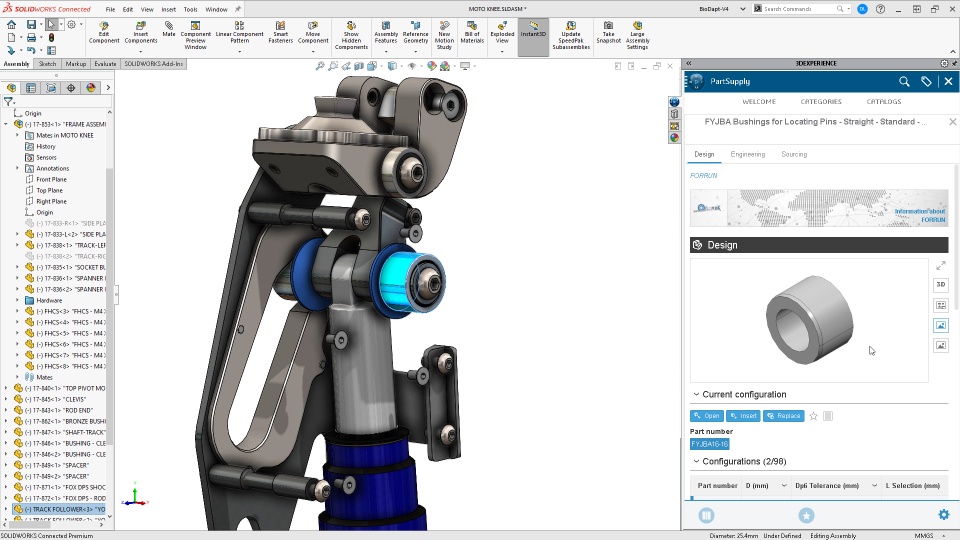
Task: Open the Tools menu
Action: [x=190, y=9]
